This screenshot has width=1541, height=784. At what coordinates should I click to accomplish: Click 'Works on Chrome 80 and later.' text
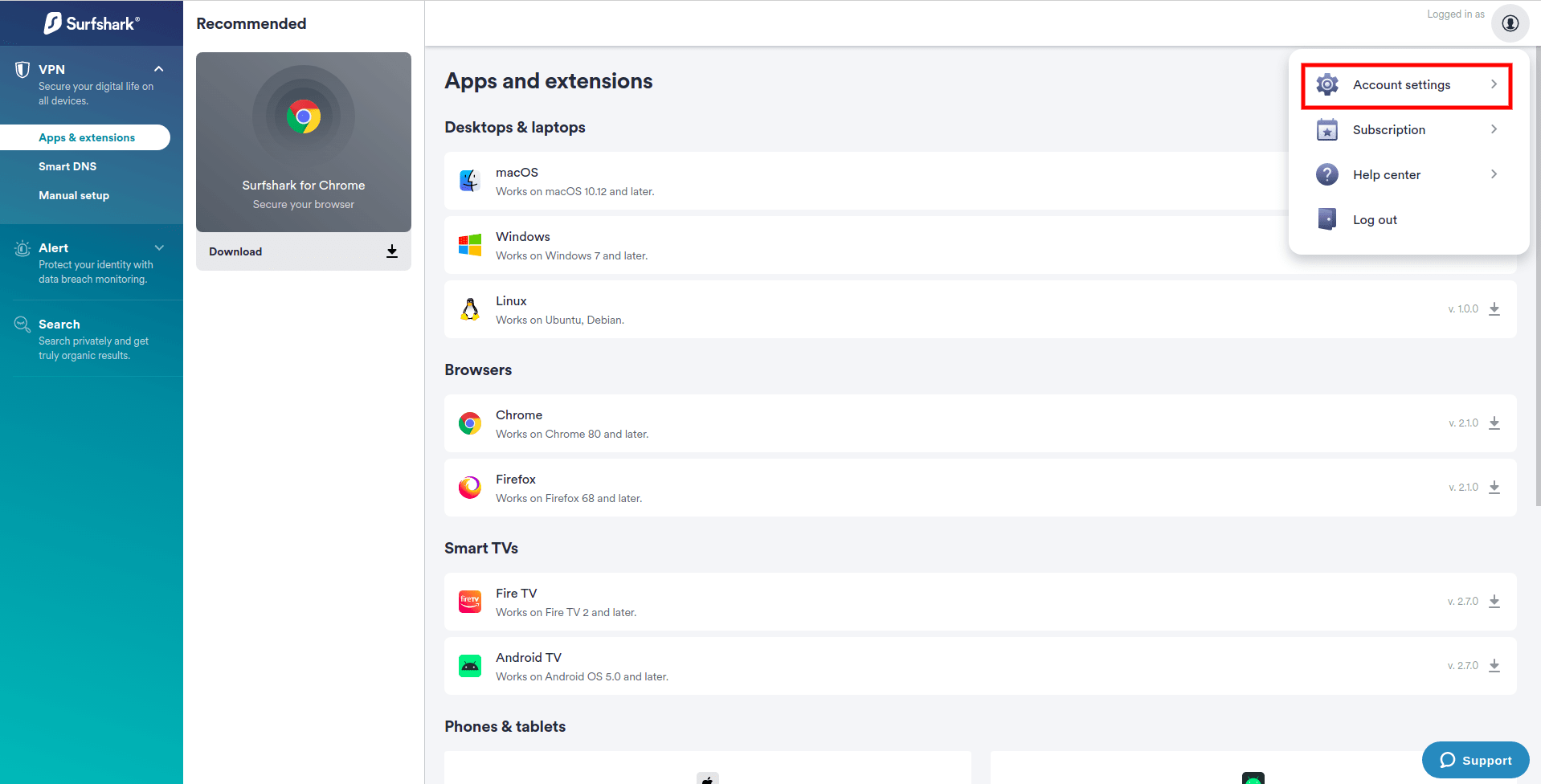click(572, 434)
